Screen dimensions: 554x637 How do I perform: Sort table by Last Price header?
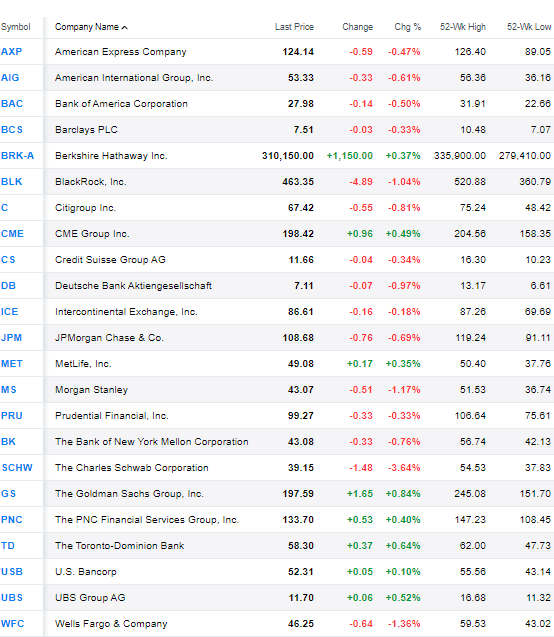294,27
